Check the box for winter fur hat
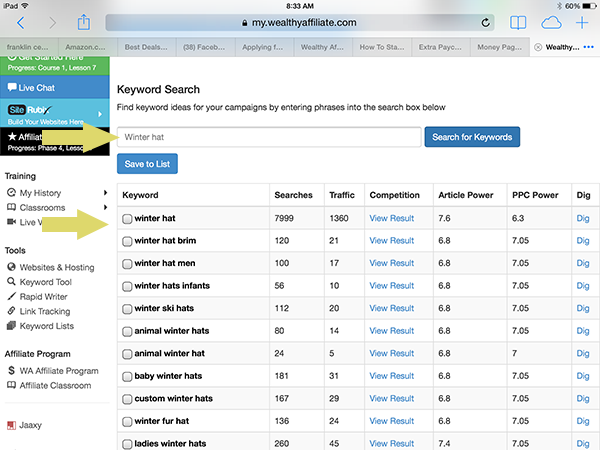600x450 pixels. (x=127, y=422)
